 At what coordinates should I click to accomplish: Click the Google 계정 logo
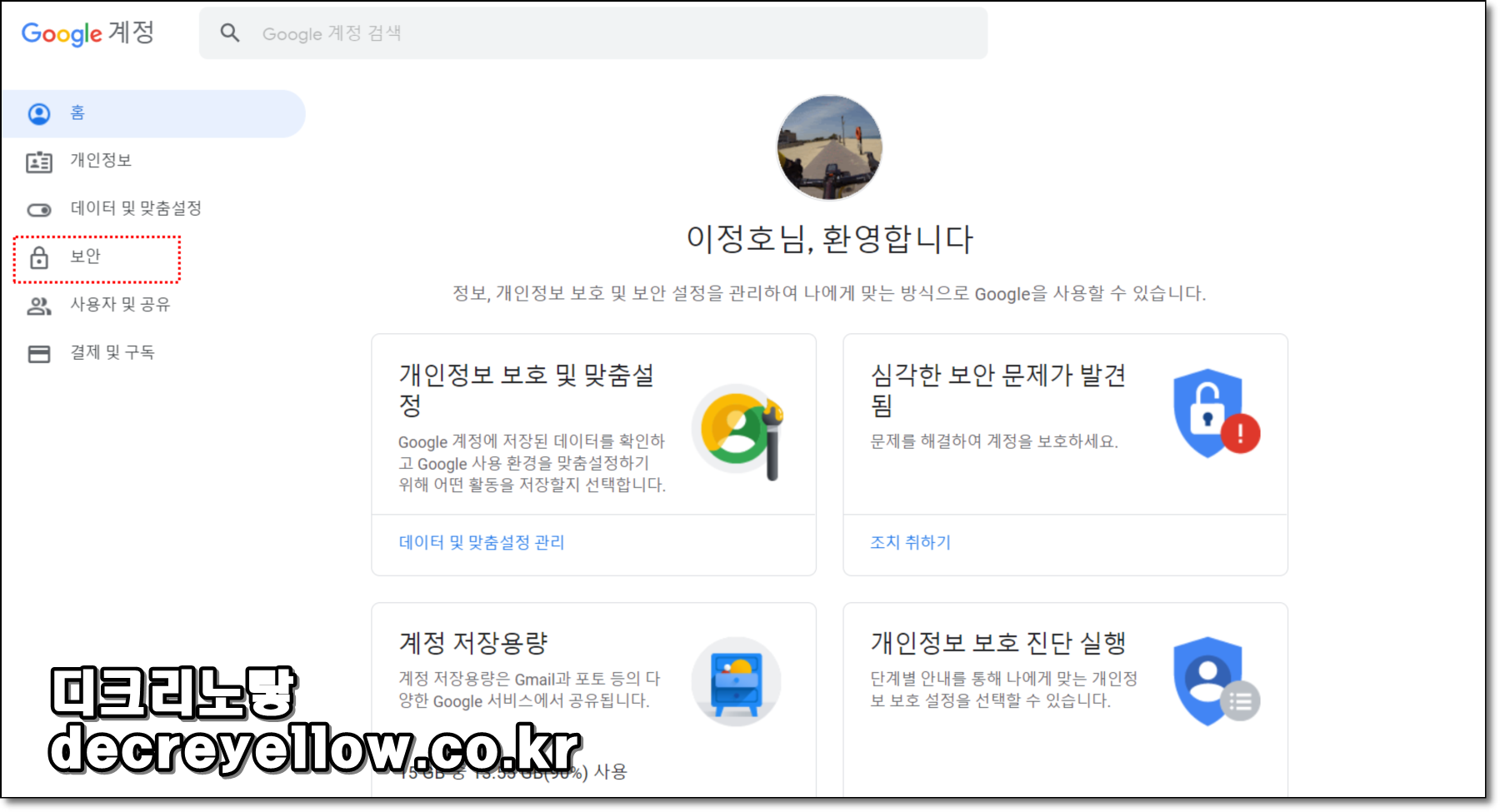(87, 33)
